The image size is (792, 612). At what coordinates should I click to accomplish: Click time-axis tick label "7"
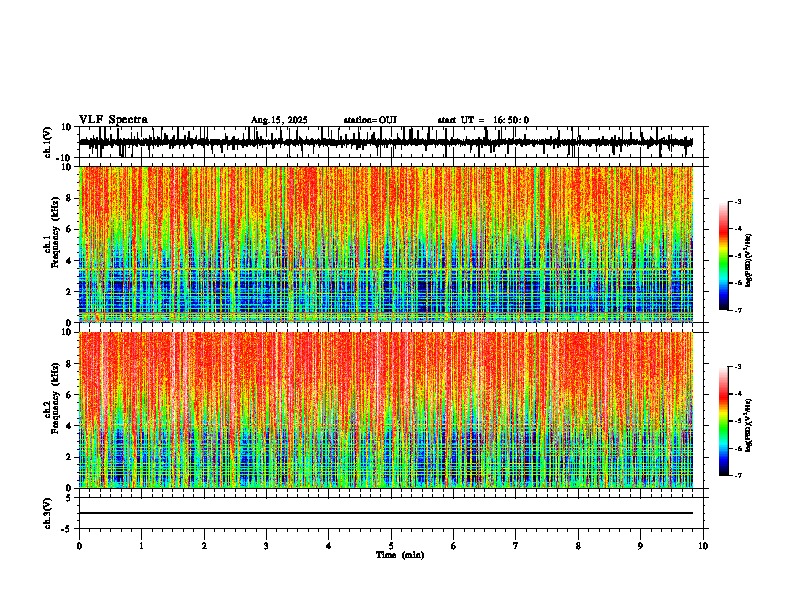(x=516, y=546)
